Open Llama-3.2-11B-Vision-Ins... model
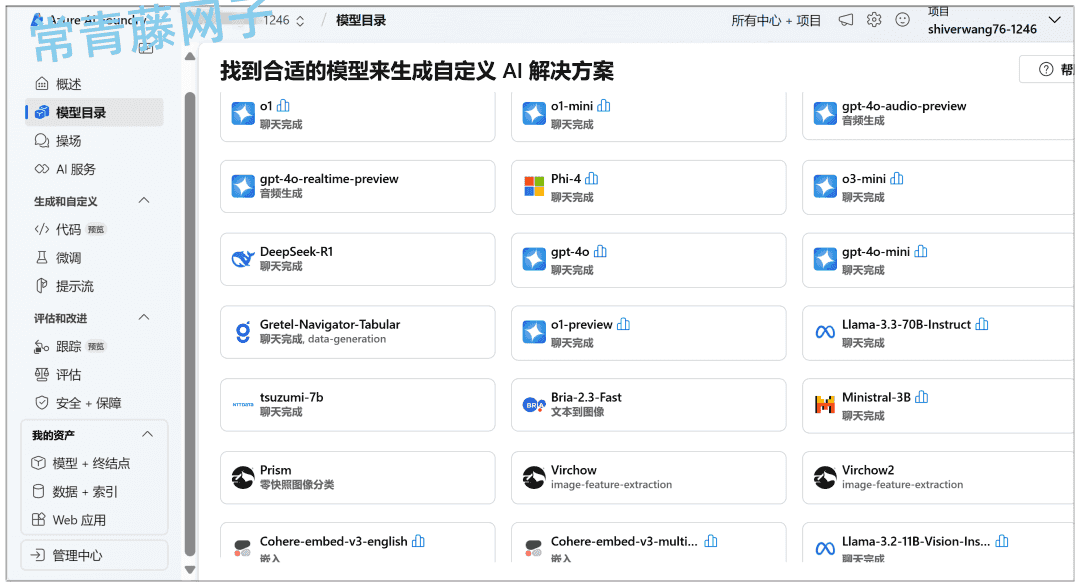The width and height of the screenshot is (1080, 587). point(939,544)
